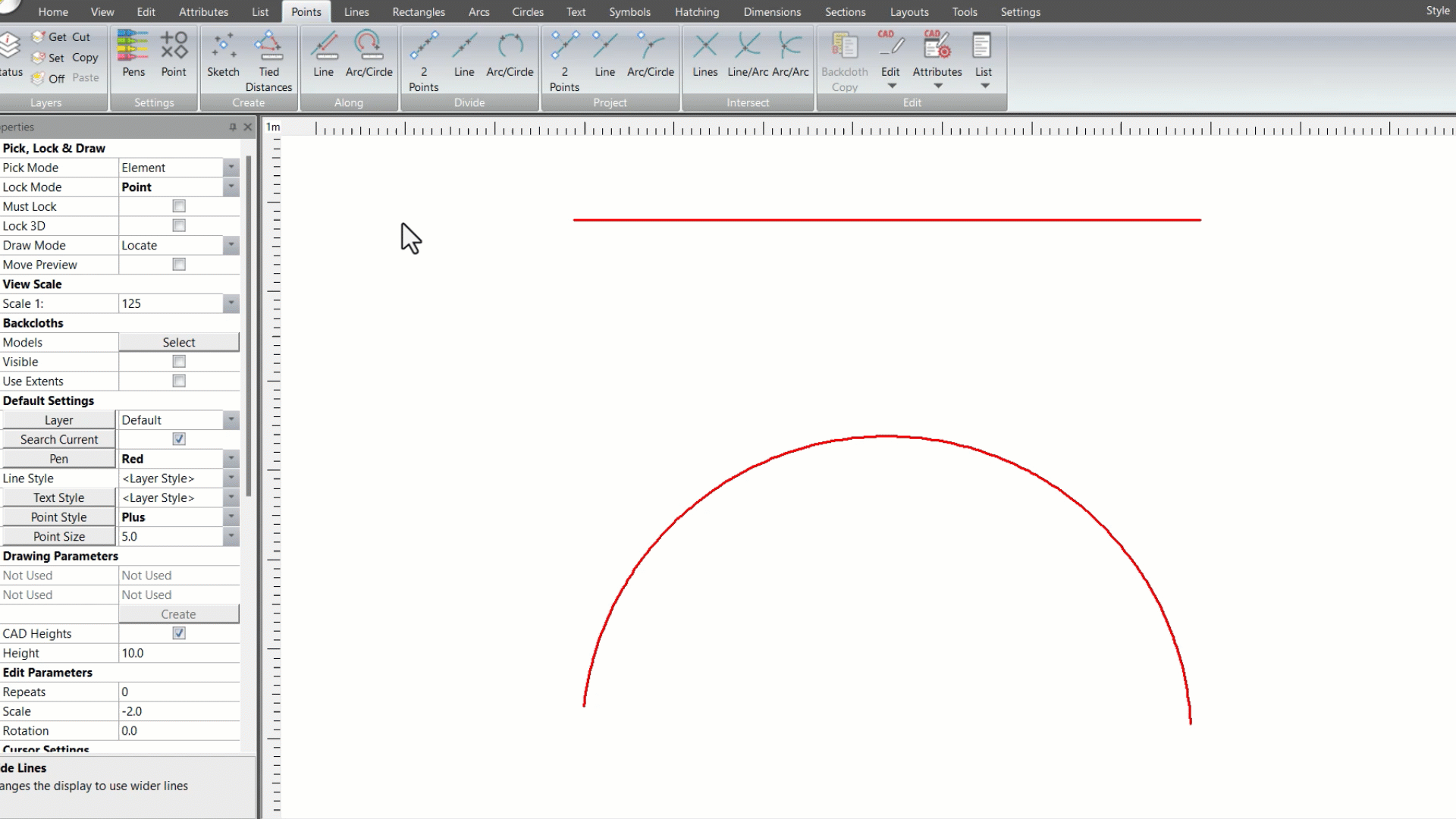Toggle the Lock 3D checkbox
This screenshot has width=1456, height=819.
(x=179, y=226)
